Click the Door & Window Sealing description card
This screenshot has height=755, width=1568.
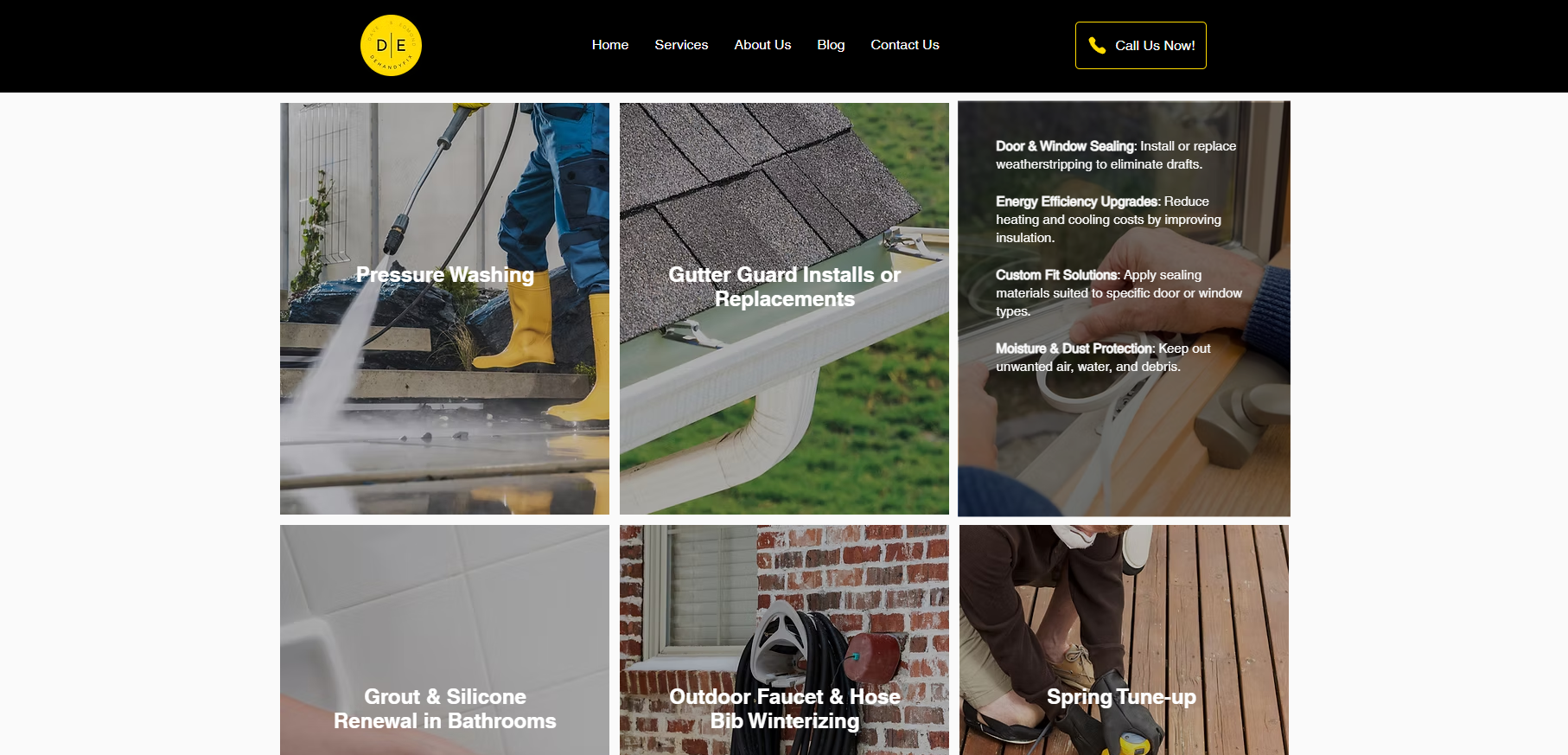pos(1124,309)
